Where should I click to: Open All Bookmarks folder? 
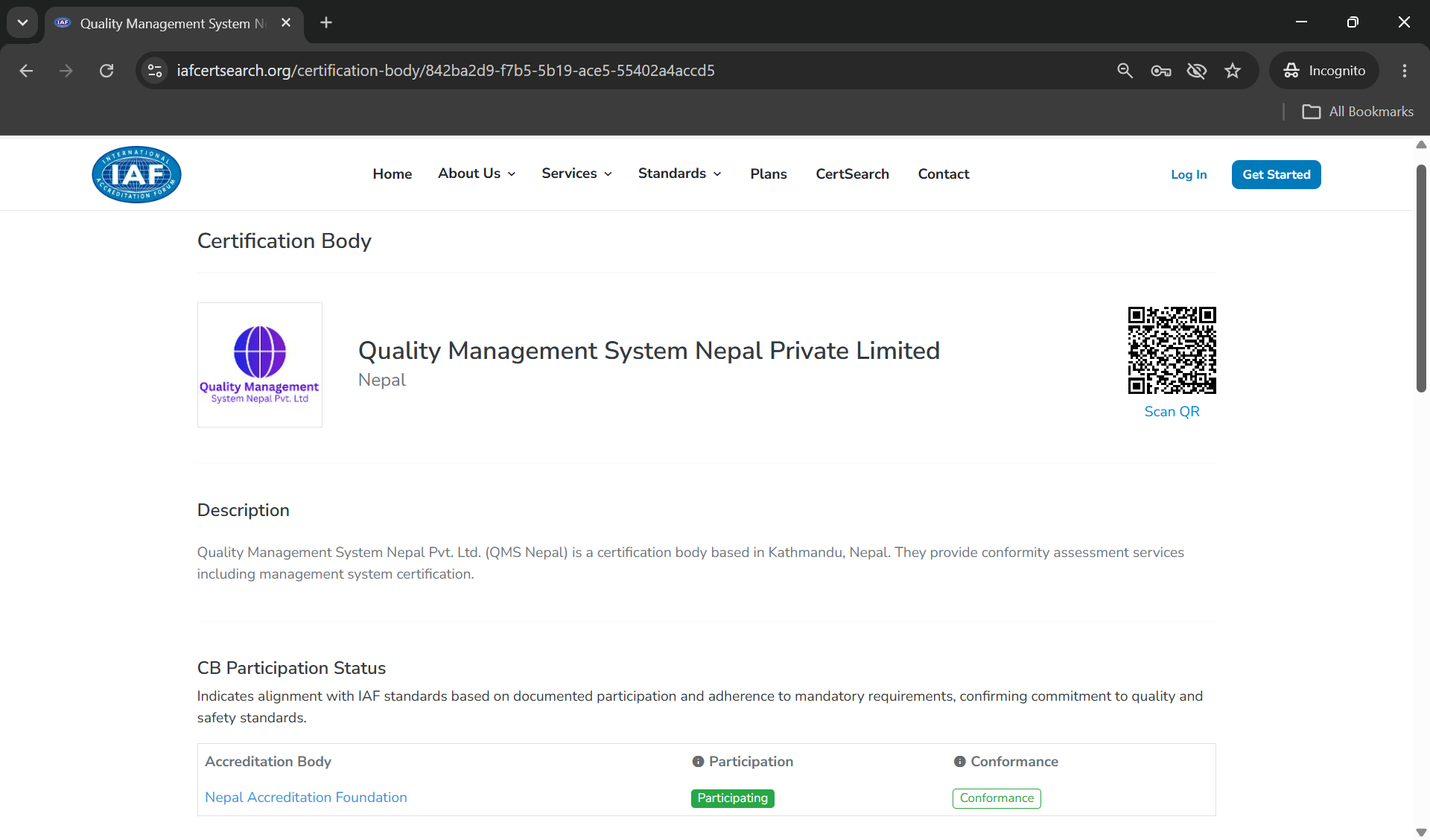[1357, 112]
